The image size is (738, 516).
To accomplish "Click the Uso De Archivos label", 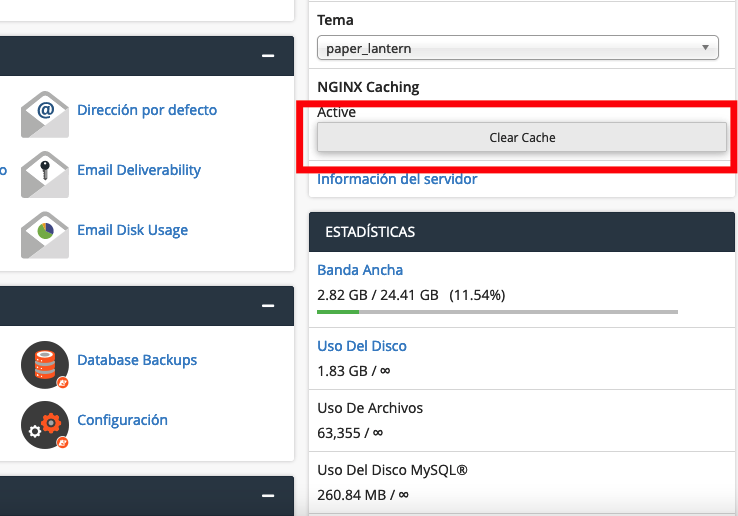I will (370, 408).
